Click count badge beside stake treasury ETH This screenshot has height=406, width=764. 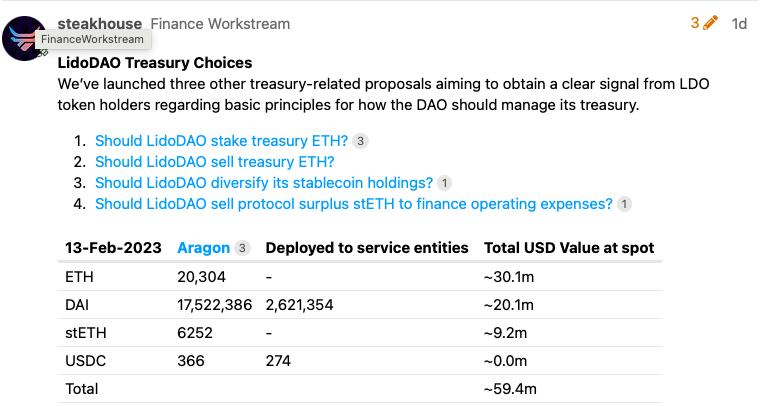[x=360, y=141]
